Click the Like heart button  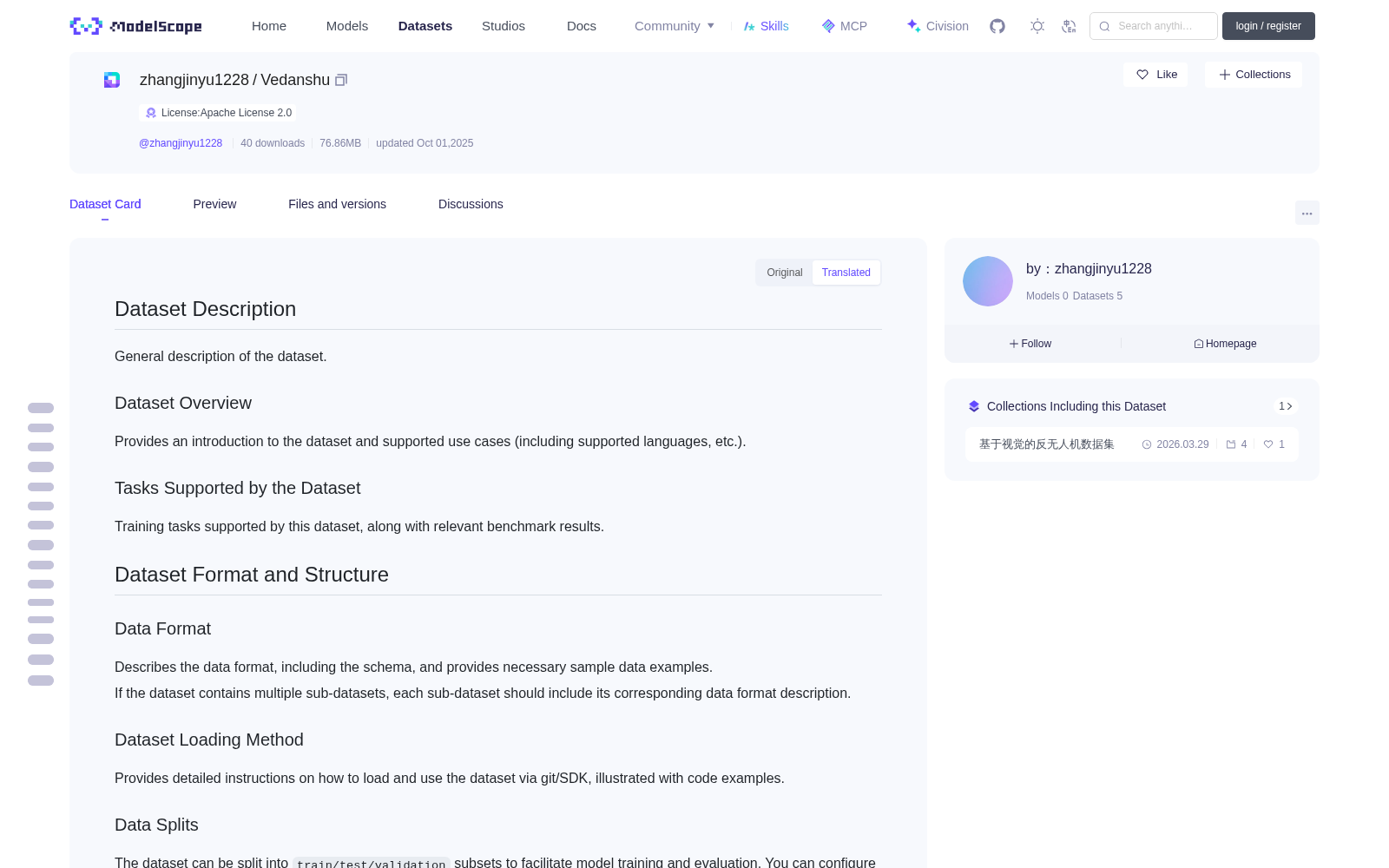click(1155, 75)
